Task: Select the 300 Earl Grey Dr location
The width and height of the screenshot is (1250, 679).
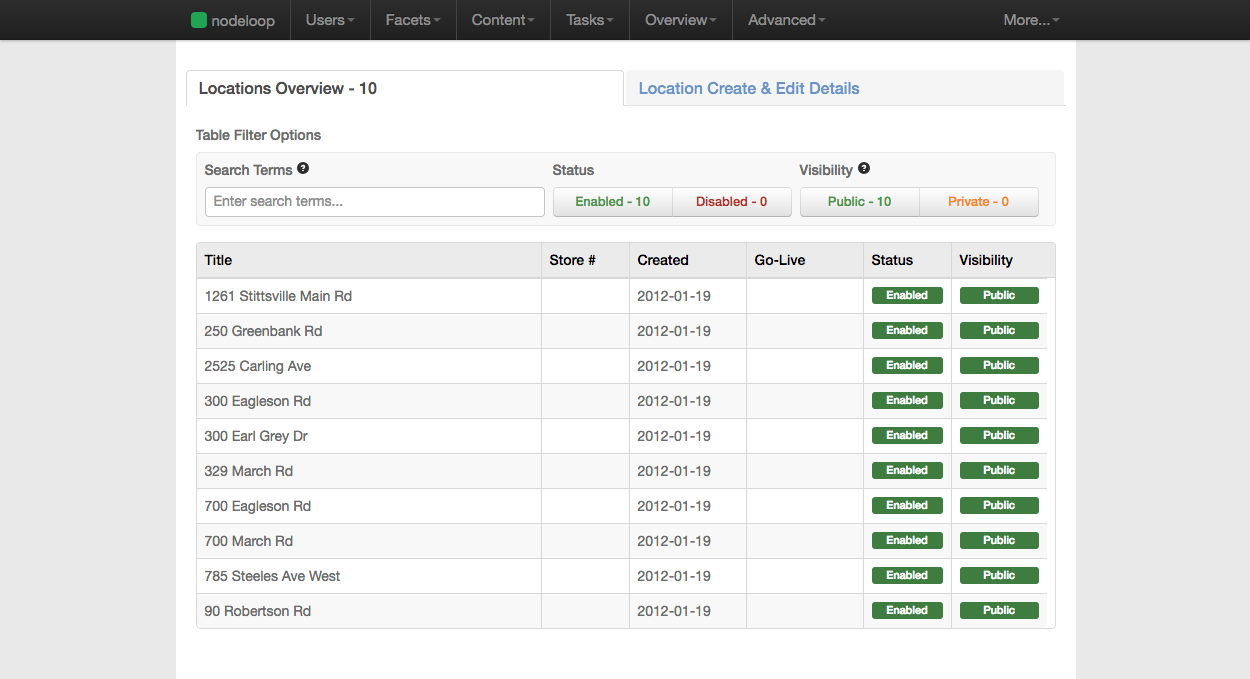Action: click(258, 436)
